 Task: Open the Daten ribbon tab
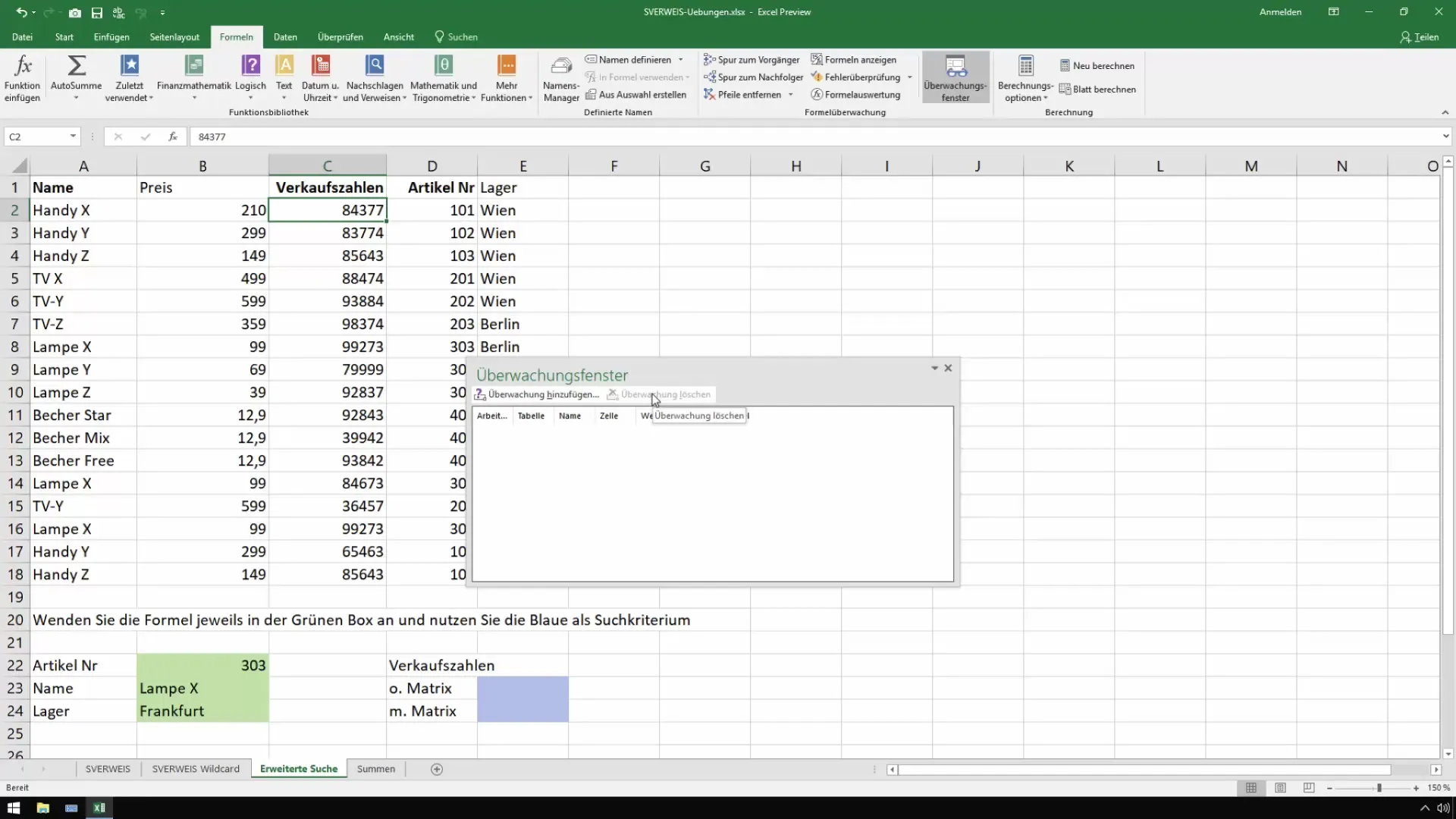click(x=284, y=37)
